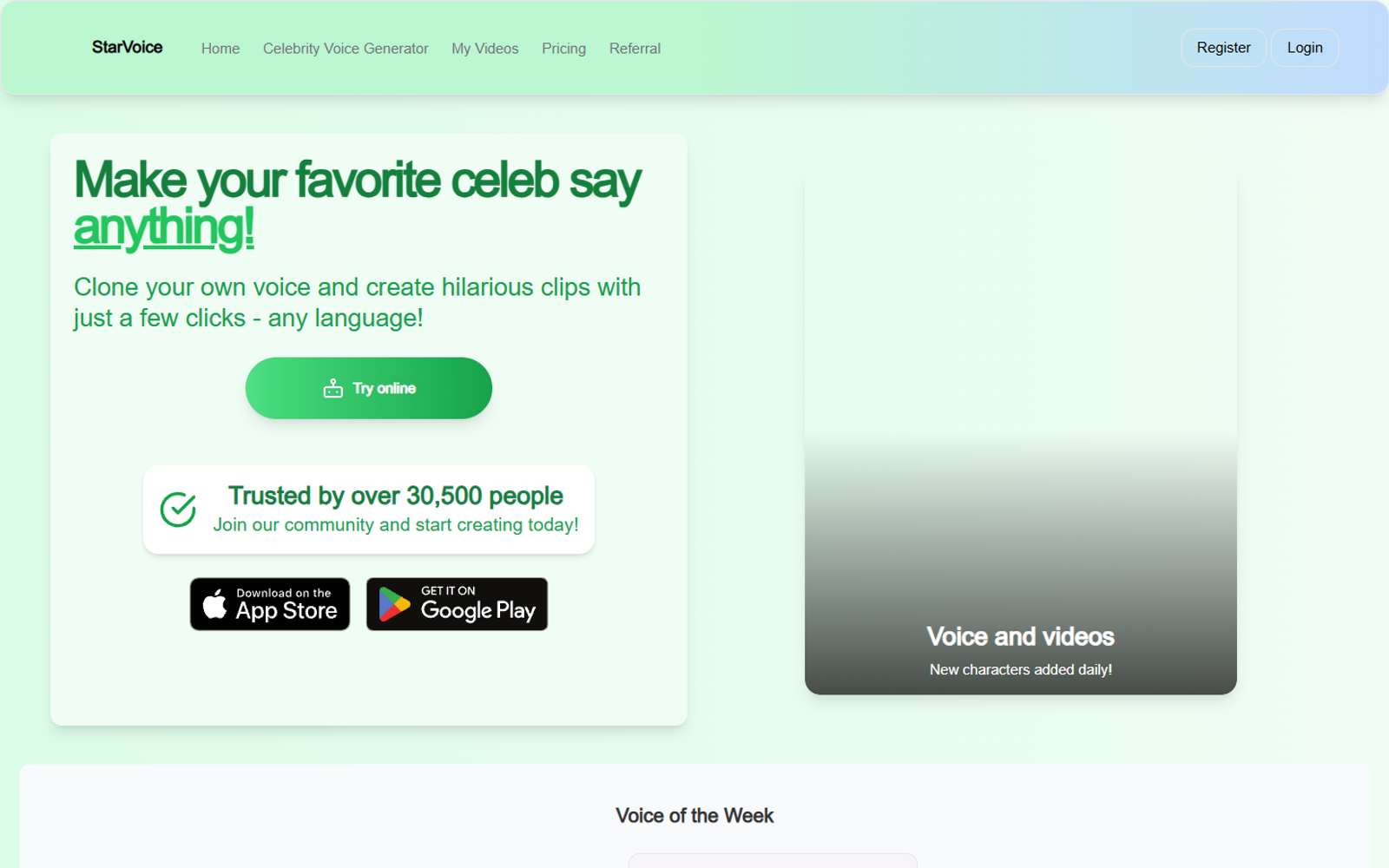Click the Trusted by over 30,500 people card
Image resolution: width=1389 pixels, height=868 pixels.
click(x=369, y=510)
